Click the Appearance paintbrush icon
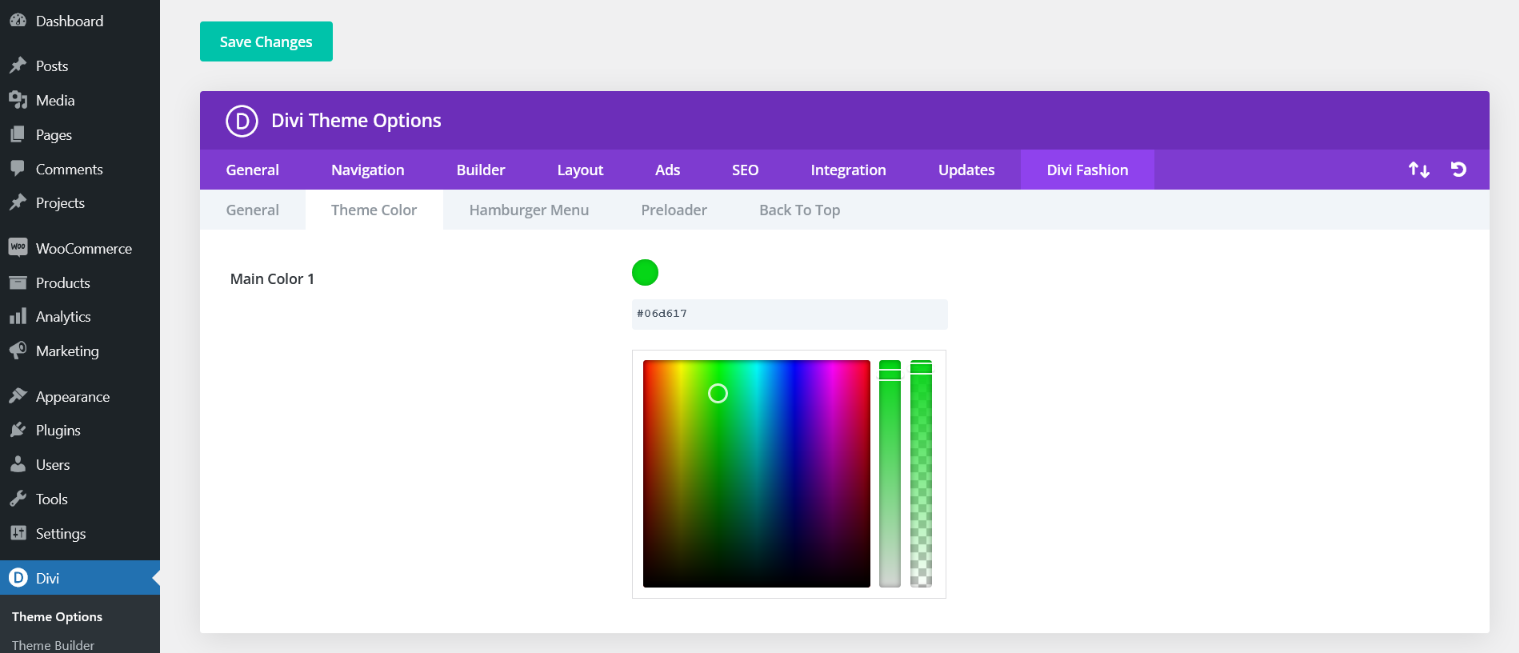The image size is (1519, 653). coord(17,396)
